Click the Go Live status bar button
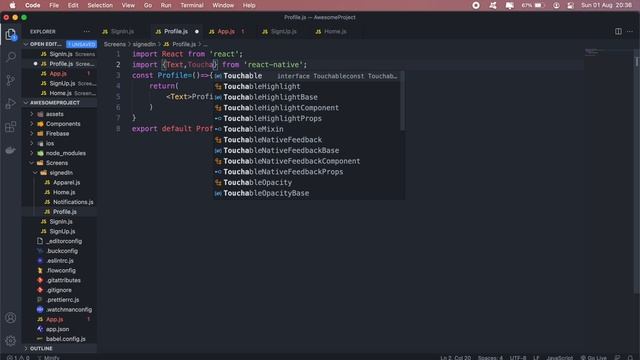Screen dimensions: 640x360 pos(593,358)
